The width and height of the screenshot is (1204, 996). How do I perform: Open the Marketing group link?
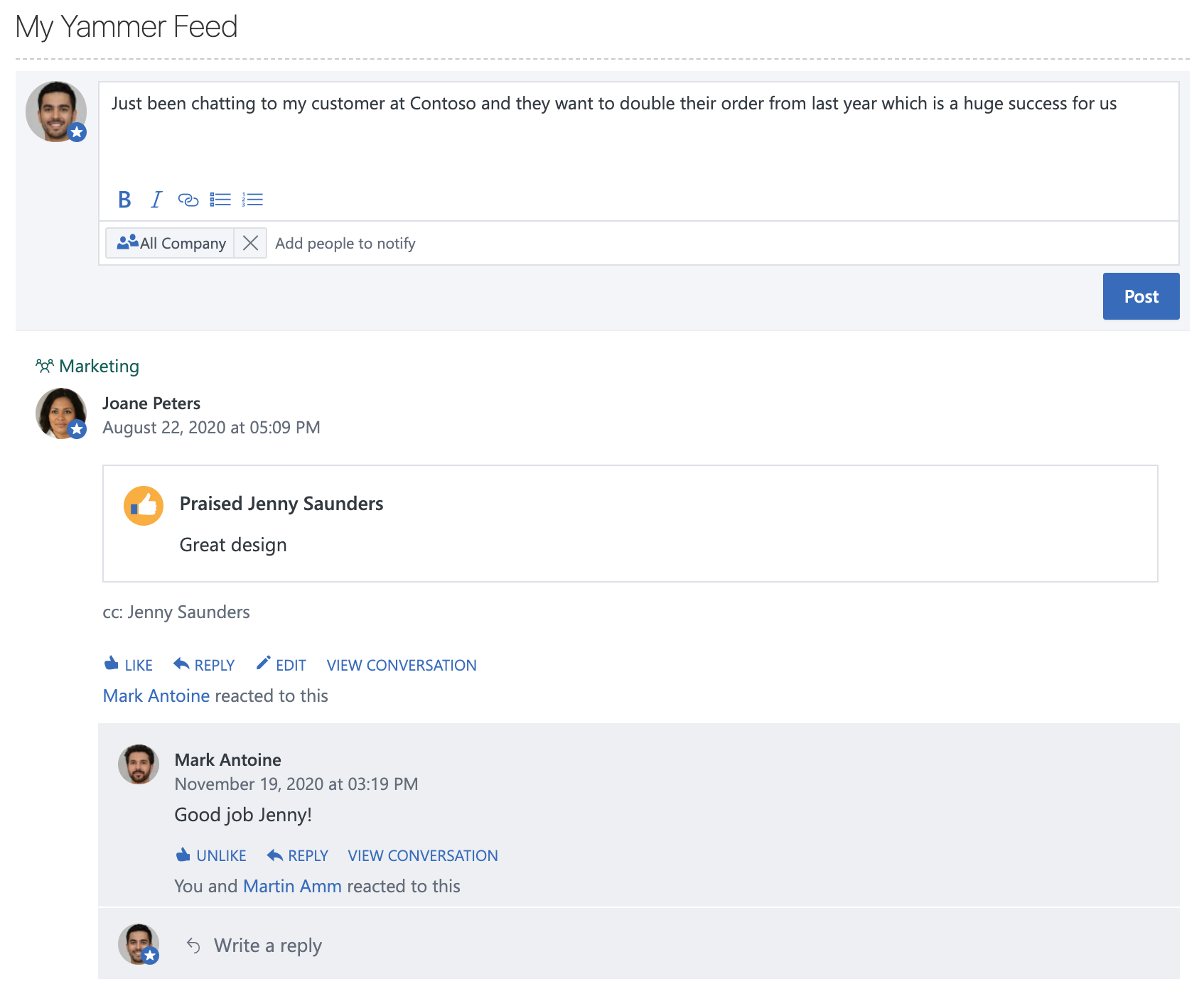[99, 366]
